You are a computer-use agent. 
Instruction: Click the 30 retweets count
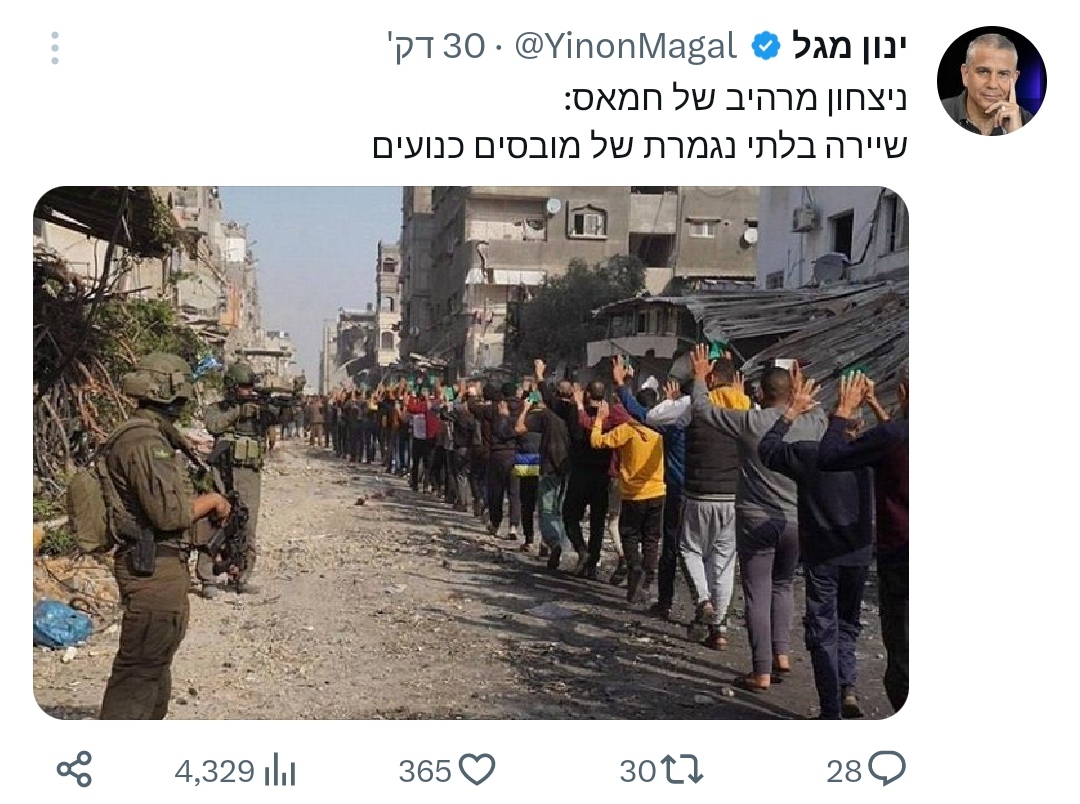coord(637,771)
